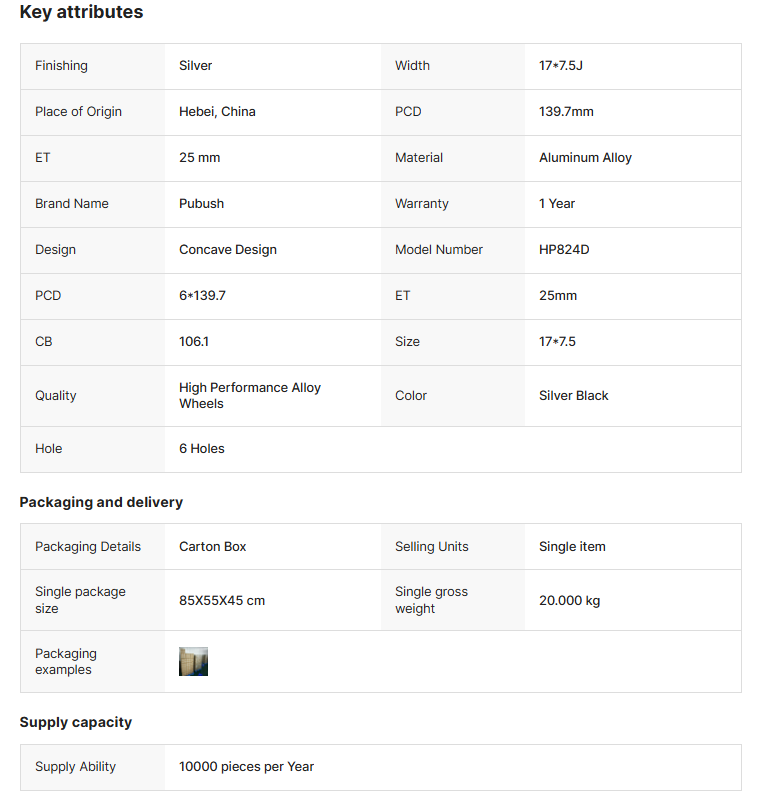This screenshot has height=799, width=763.
Task: Select the 20.000 kg gross weight
Action: 569,601
